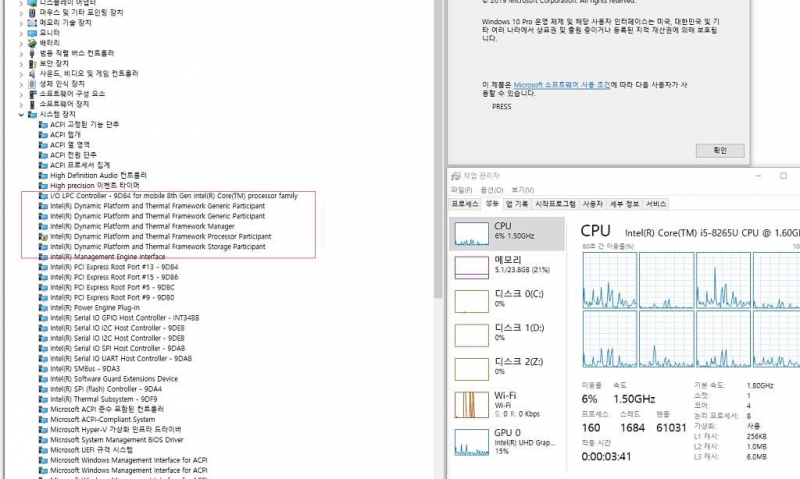Select Intel(R) Management Engine Interface row
This screenshot has width=800, height=479.
click(107, 257)
